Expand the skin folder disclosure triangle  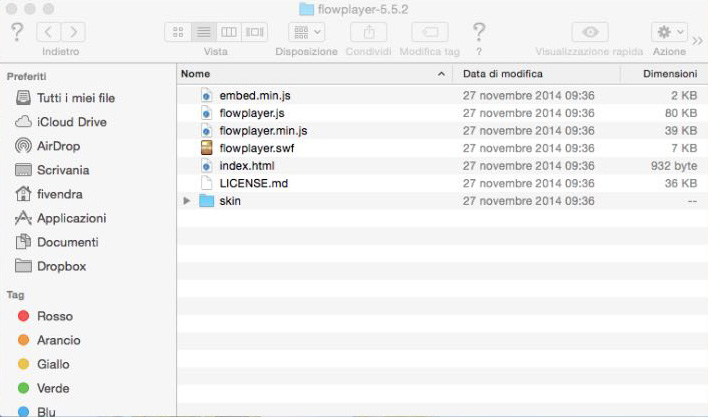click(187, 201)
